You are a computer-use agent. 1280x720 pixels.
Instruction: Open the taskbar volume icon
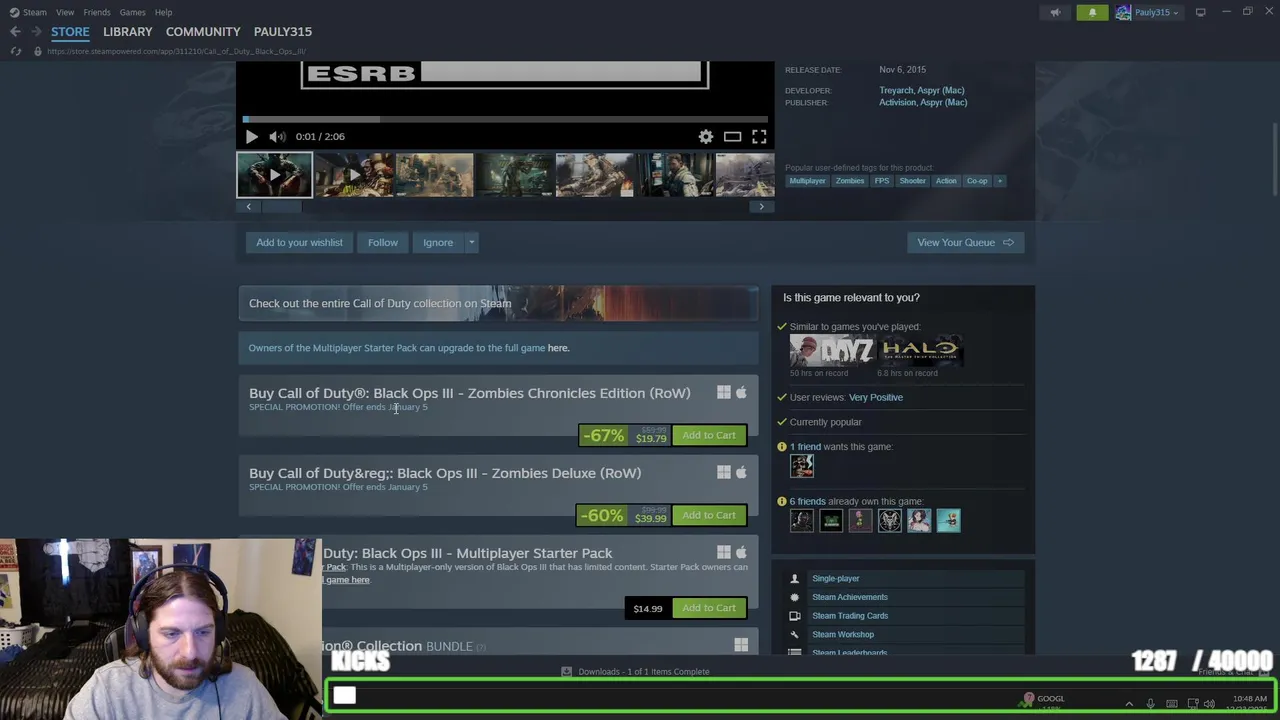click(x=1209, y=704)
